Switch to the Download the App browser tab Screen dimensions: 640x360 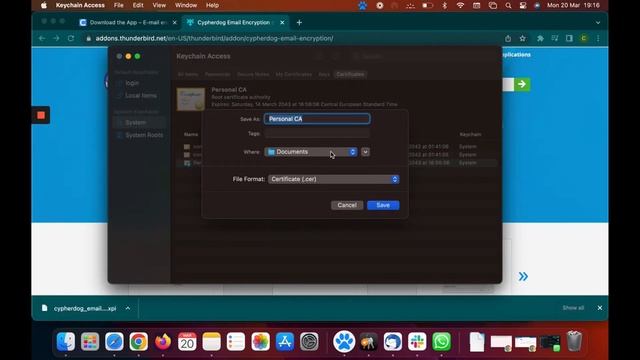pyautogui.click(x=128, y=22)
